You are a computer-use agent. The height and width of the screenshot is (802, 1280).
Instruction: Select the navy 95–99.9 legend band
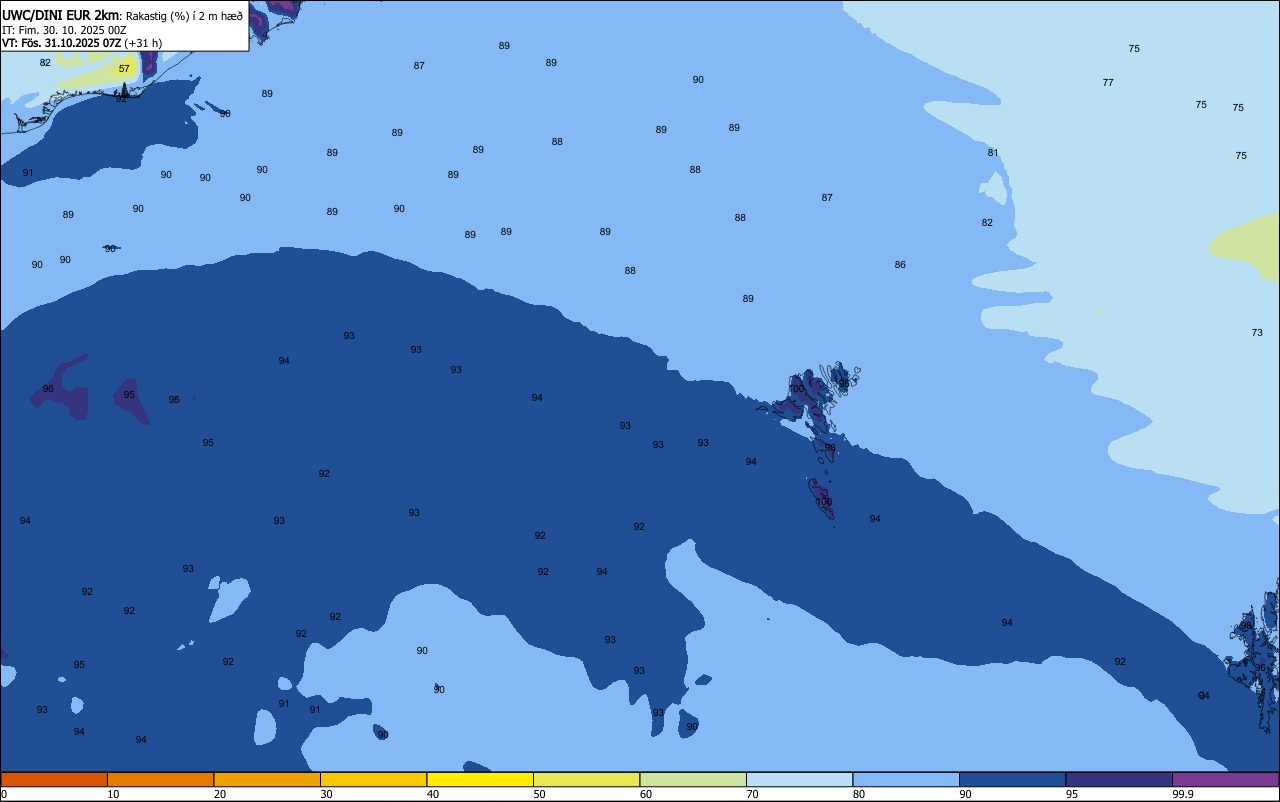1119,779
